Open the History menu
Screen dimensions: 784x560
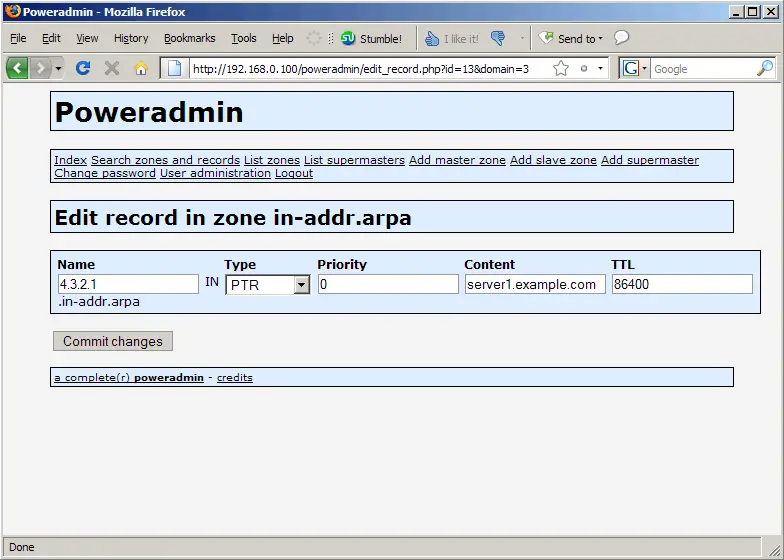tap(131, 38)
